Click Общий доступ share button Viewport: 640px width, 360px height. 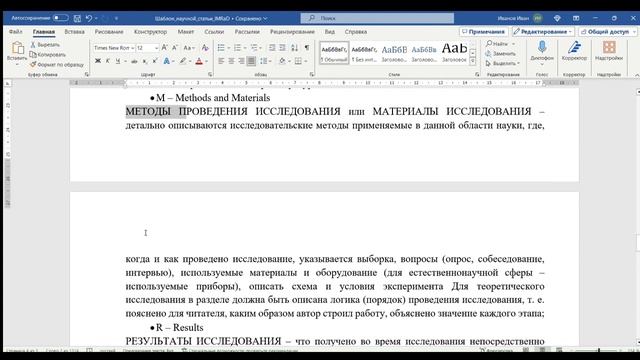[608, 31]
